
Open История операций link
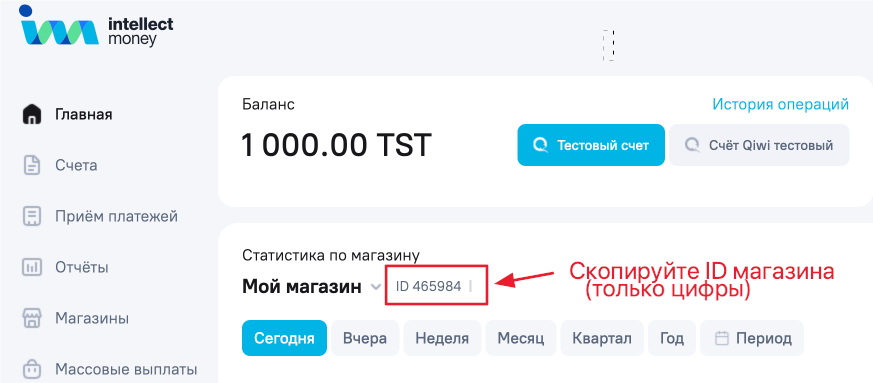(x=781, y=104)
